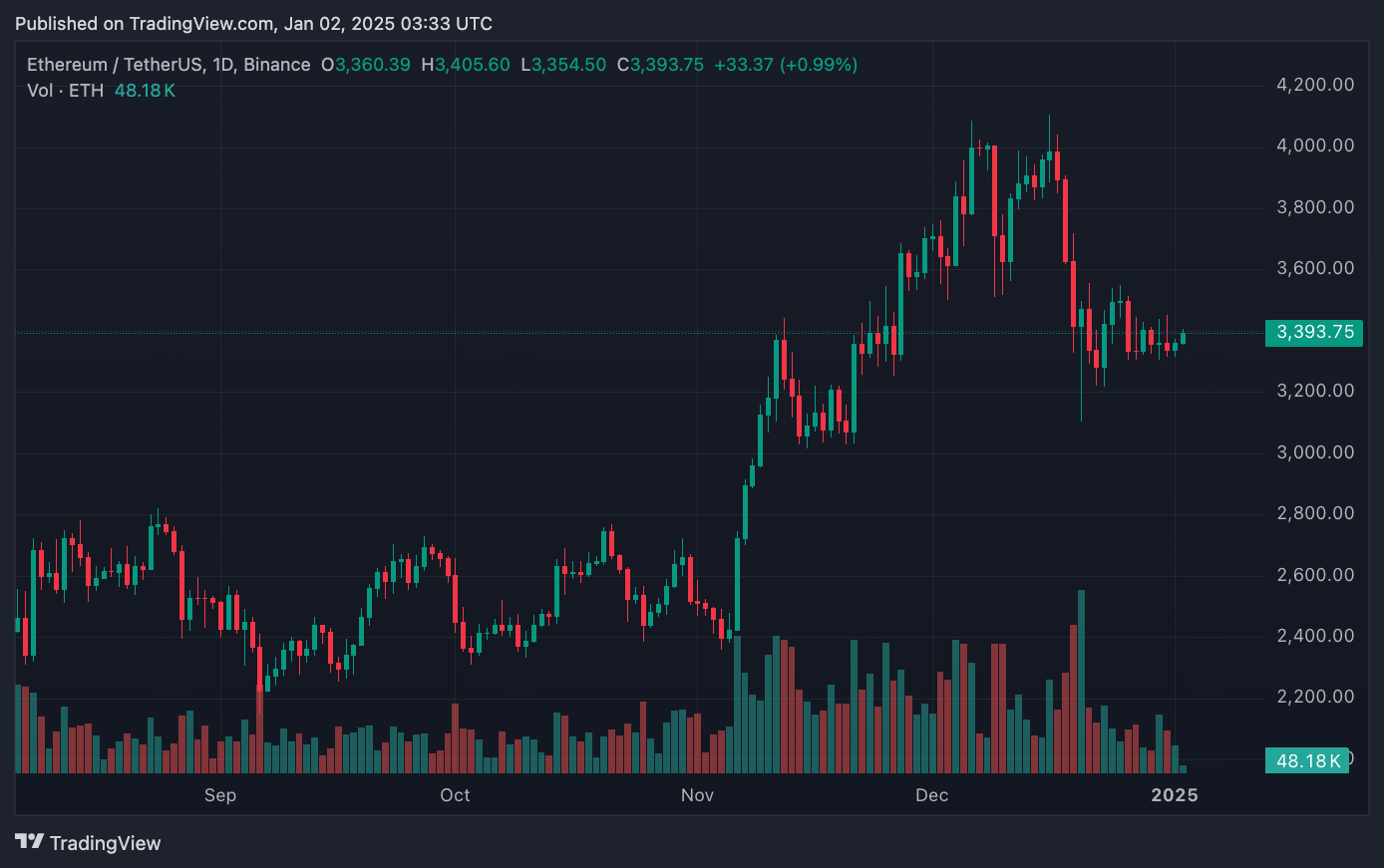Viewport: 1384px width, 868px height.
Task: Click the green 3,393.75 current price tag
Action: click(x=1313, y=332)
